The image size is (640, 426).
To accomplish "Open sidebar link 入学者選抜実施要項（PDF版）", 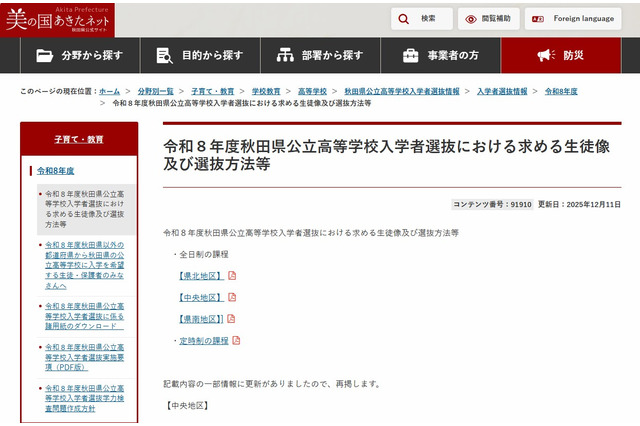I will click(84, 357).
